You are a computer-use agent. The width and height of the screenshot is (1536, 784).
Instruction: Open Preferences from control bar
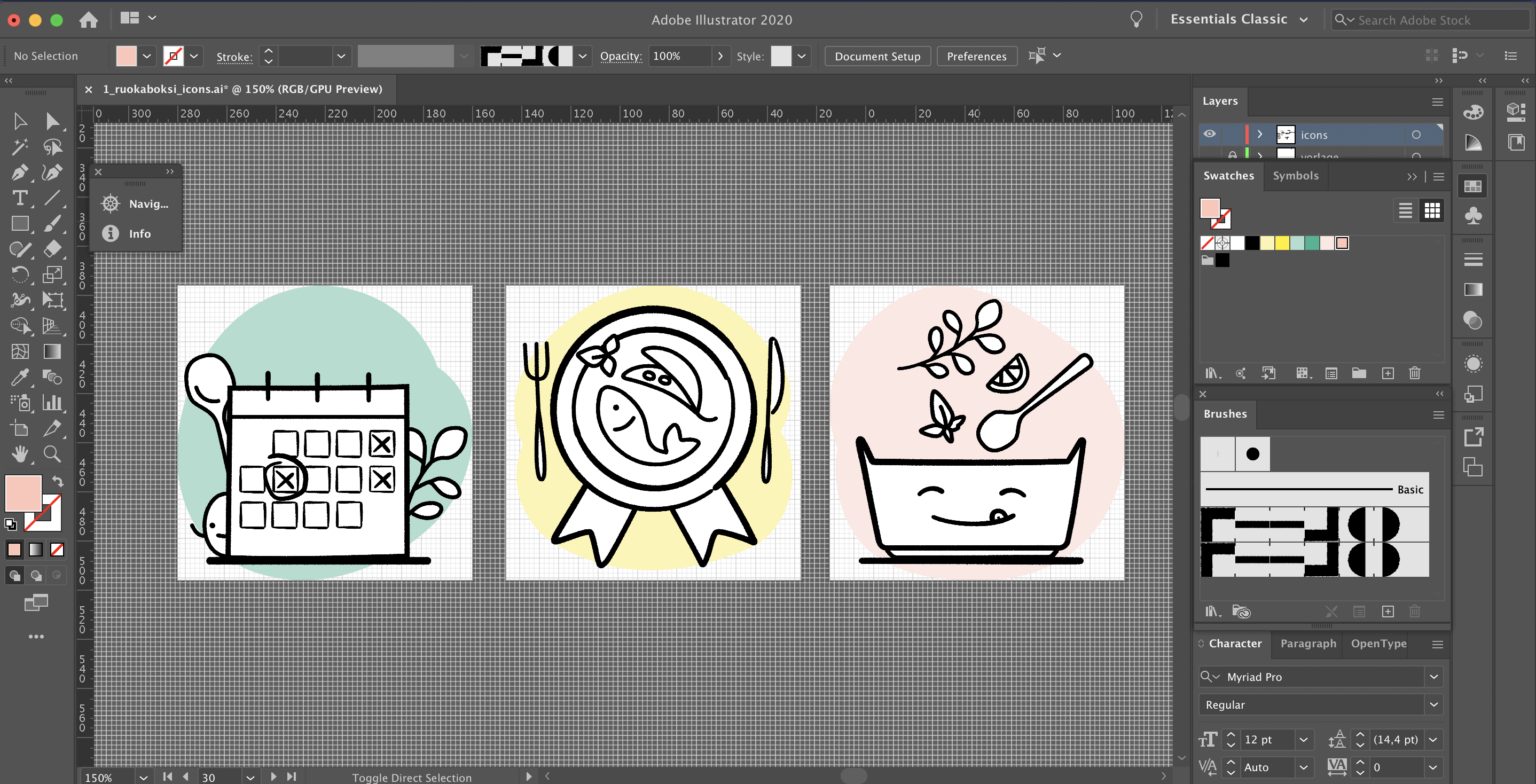976,56
